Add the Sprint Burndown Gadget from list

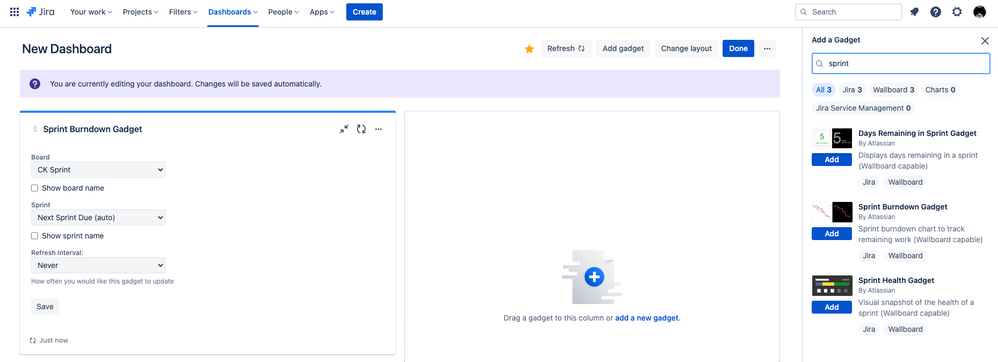click(x=832, y=233)
